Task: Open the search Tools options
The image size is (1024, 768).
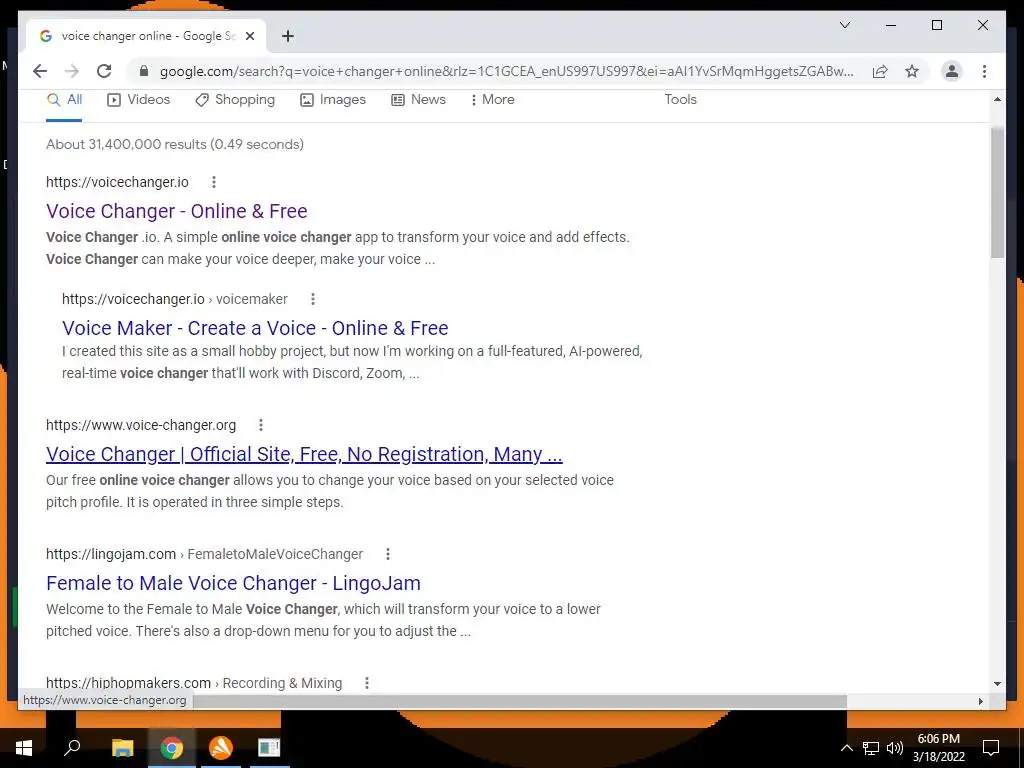Action: pos(680,100)
